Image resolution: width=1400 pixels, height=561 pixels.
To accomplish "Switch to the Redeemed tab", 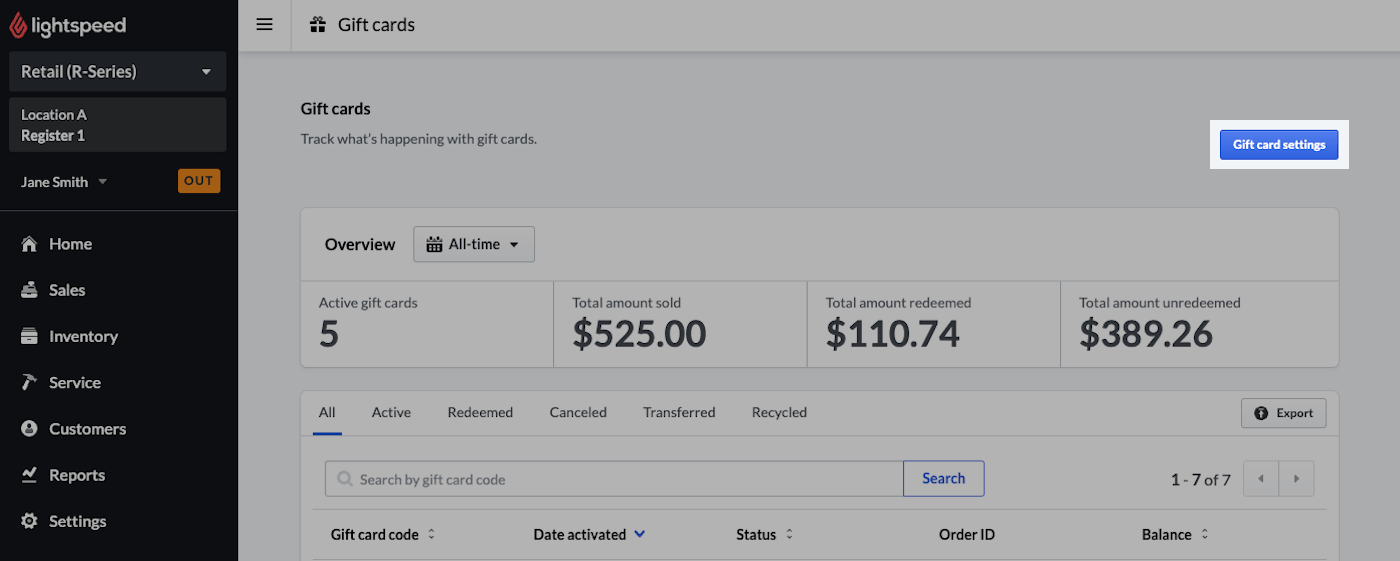I will point(480,412).
